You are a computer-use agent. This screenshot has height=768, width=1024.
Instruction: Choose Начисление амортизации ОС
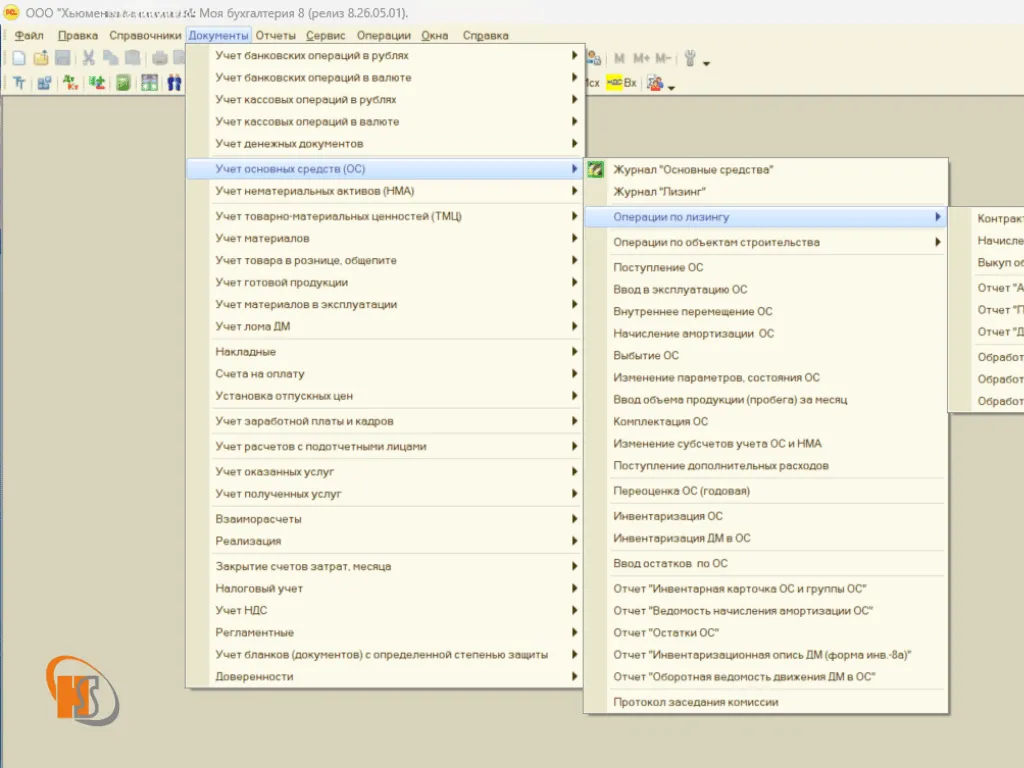[x=765, y=334]
